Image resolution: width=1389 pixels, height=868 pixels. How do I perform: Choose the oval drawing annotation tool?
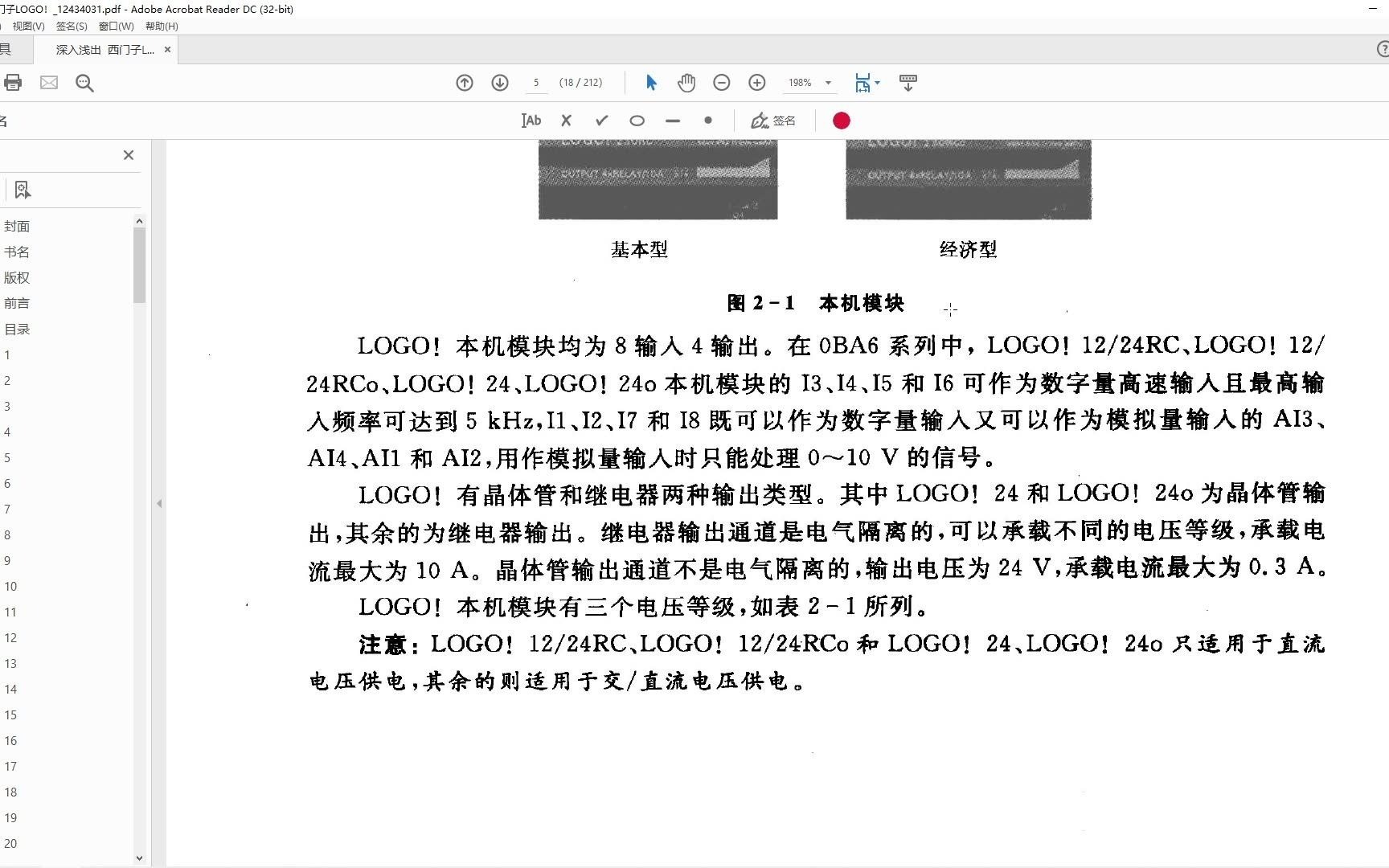click(637, 120)
